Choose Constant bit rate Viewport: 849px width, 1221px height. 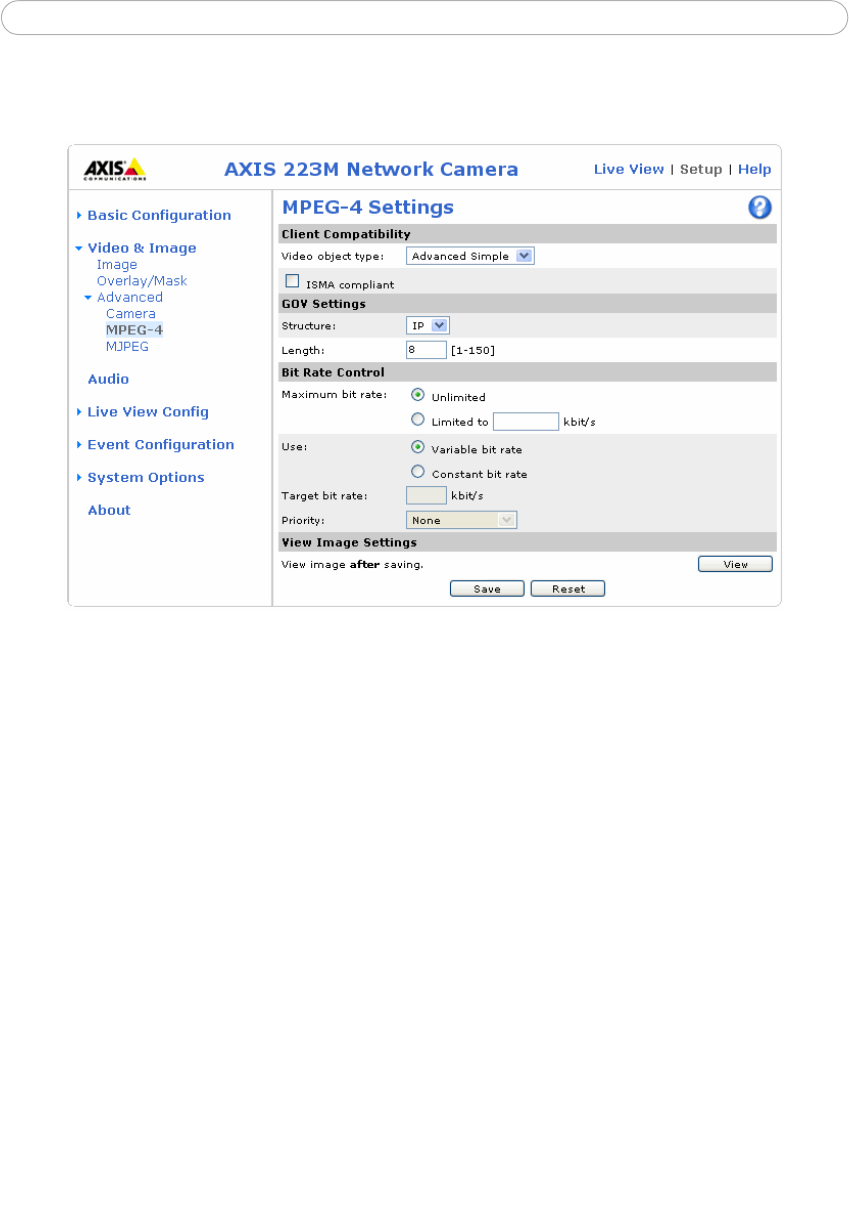[418, 473]
